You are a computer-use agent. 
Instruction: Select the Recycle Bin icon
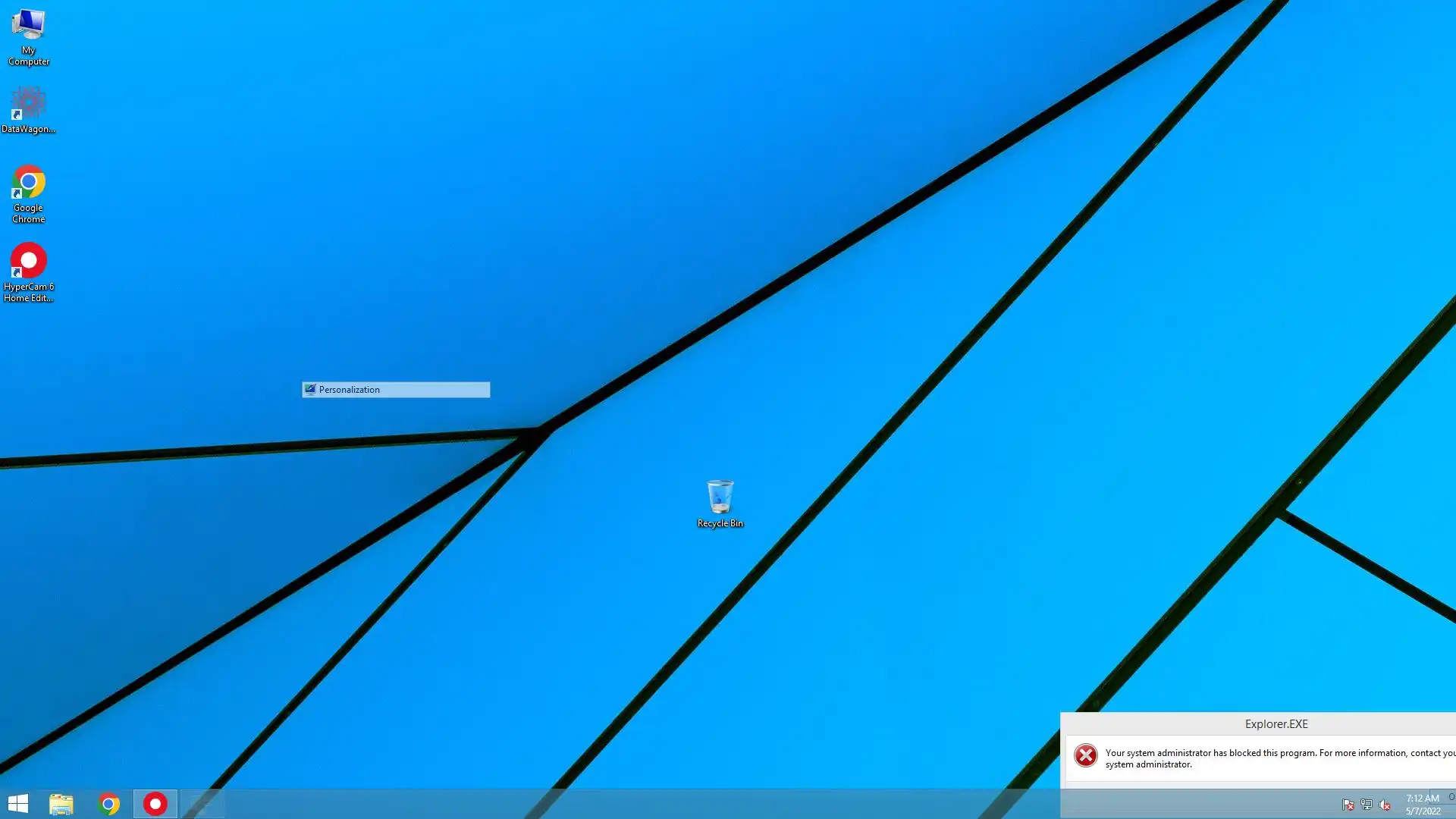720,497
